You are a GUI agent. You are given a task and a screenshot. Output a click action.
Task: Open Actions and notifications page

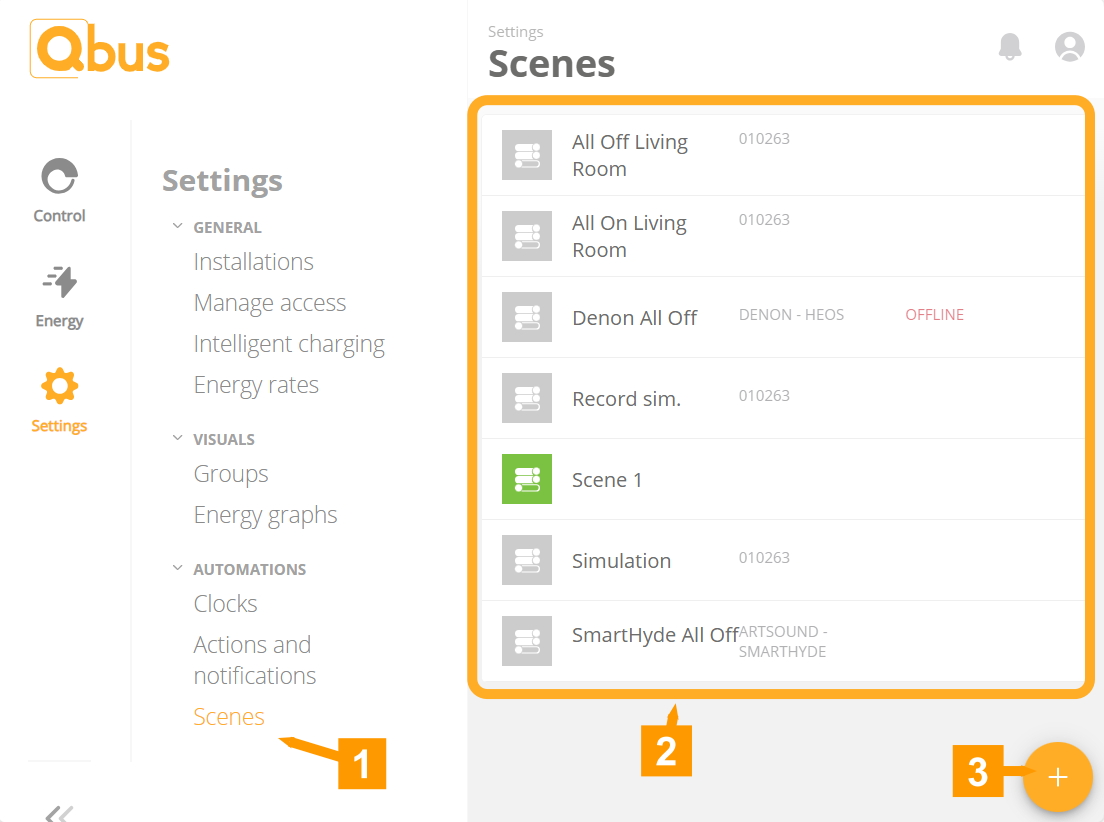click(x=255, y=660)
